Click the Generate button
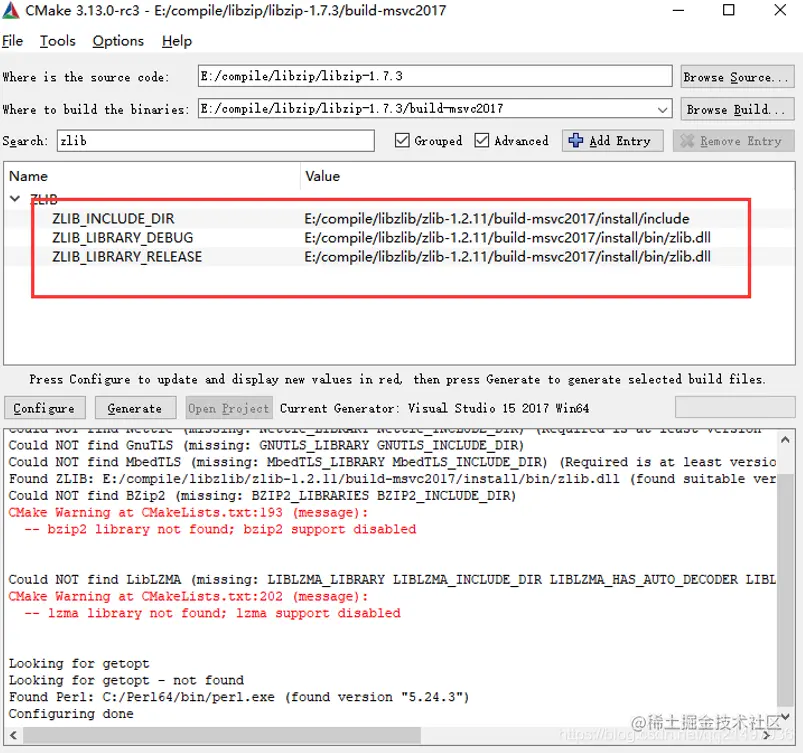Viewport: 803px width, 753px height. pos(135,408)
